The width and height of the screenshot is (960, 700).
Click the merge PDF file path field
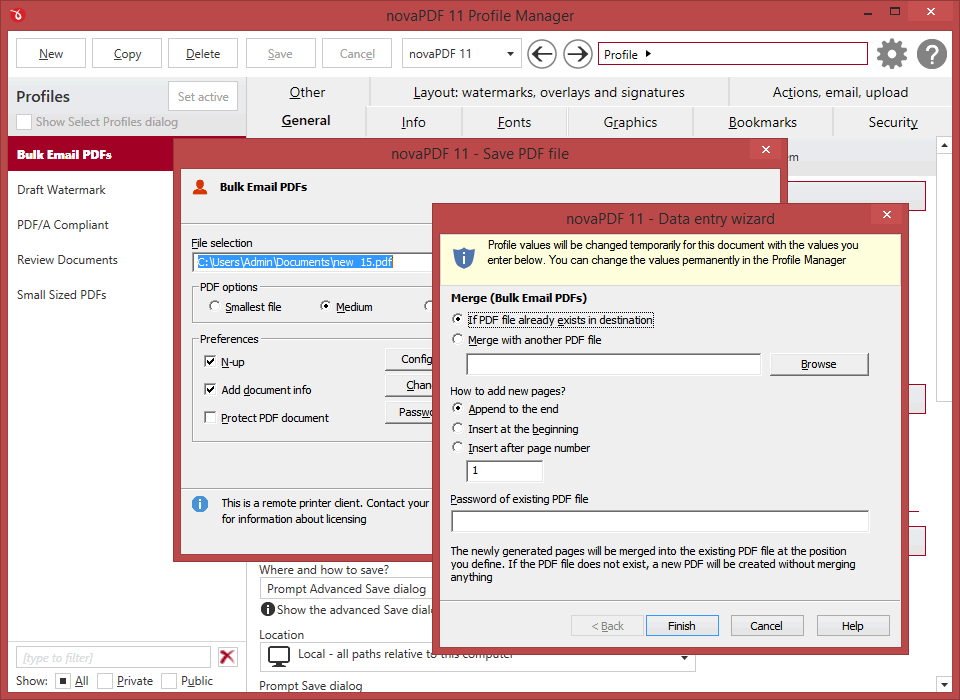click(x=613, y=364)
